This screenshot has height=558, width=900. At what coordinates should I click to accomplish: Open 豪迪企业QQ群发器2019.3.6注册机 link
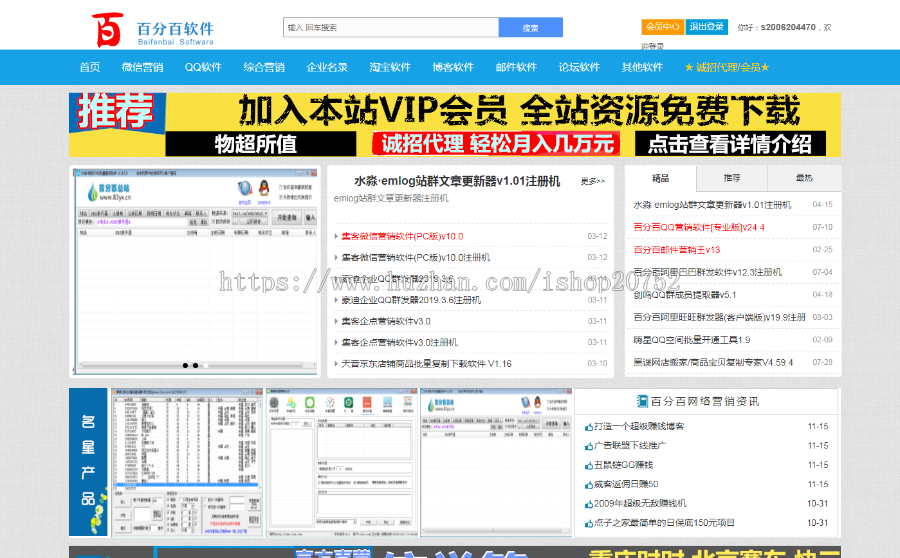click(x=411, y=300)
